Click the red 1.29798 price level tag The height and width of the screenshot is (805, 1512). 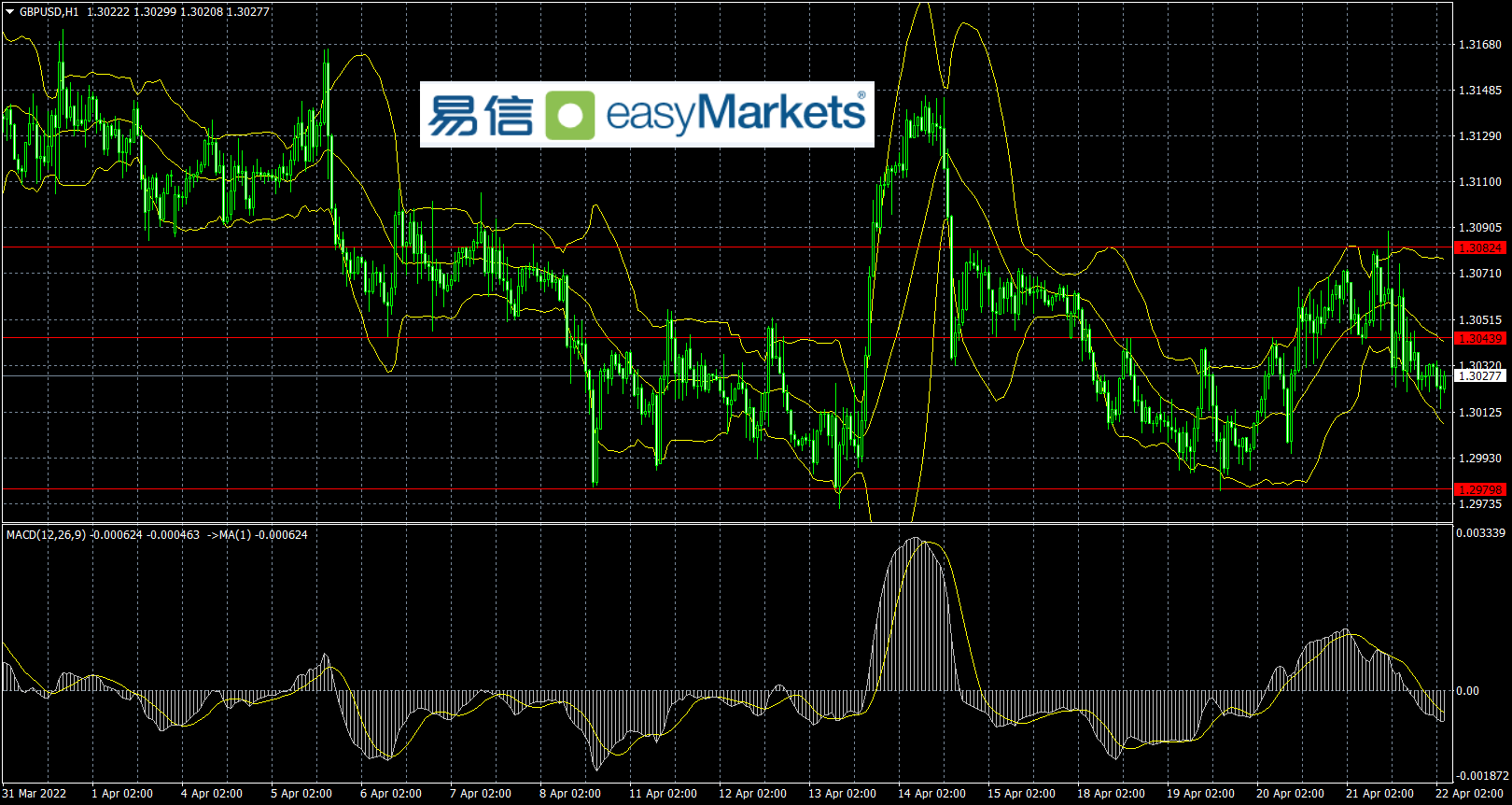click(1480, 489)
